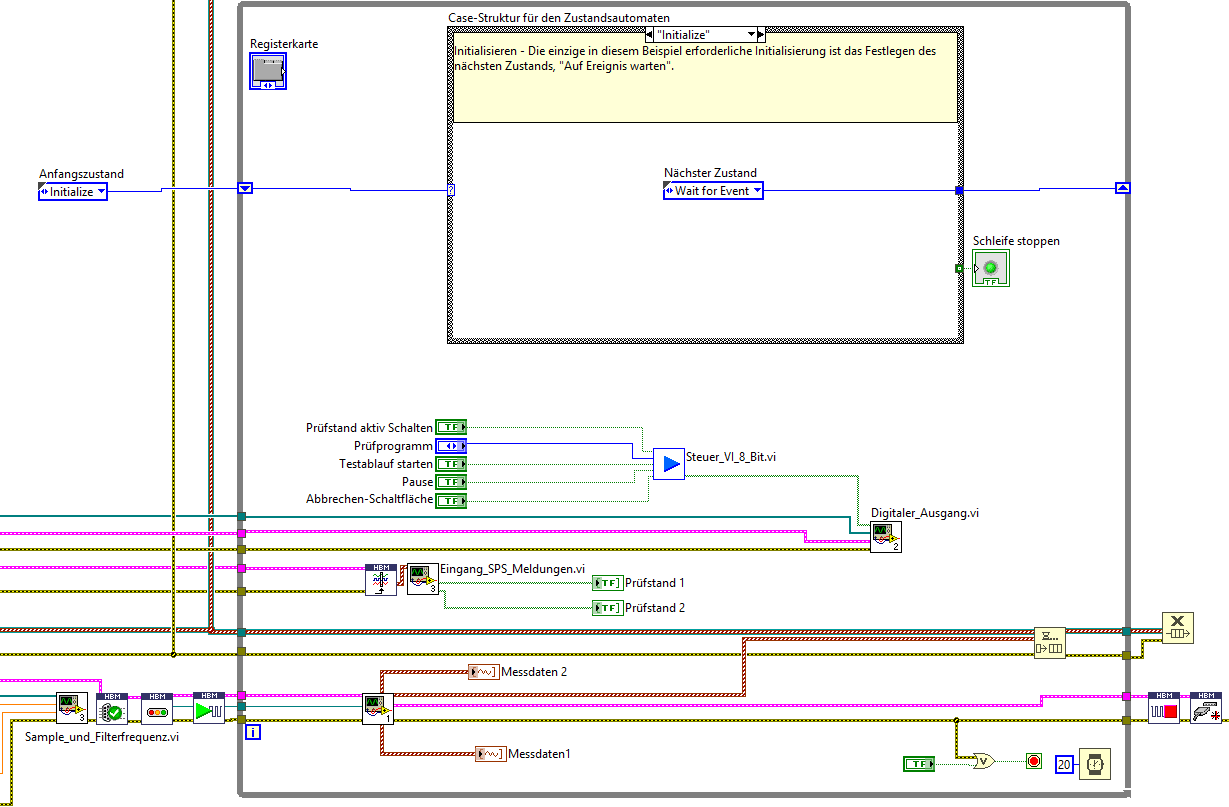Click the Testablauf starten label
This screenshot has height=807, width=1229.
[x=386, y=464]
